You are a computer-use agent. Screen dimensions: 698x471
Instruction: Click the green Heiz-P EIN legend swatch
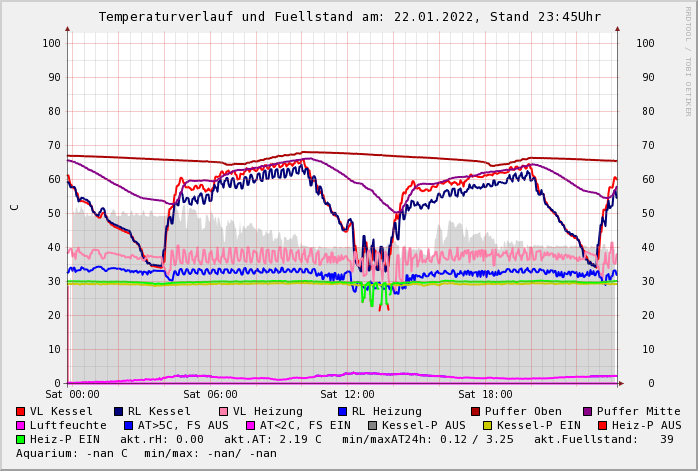click(20, 440)
